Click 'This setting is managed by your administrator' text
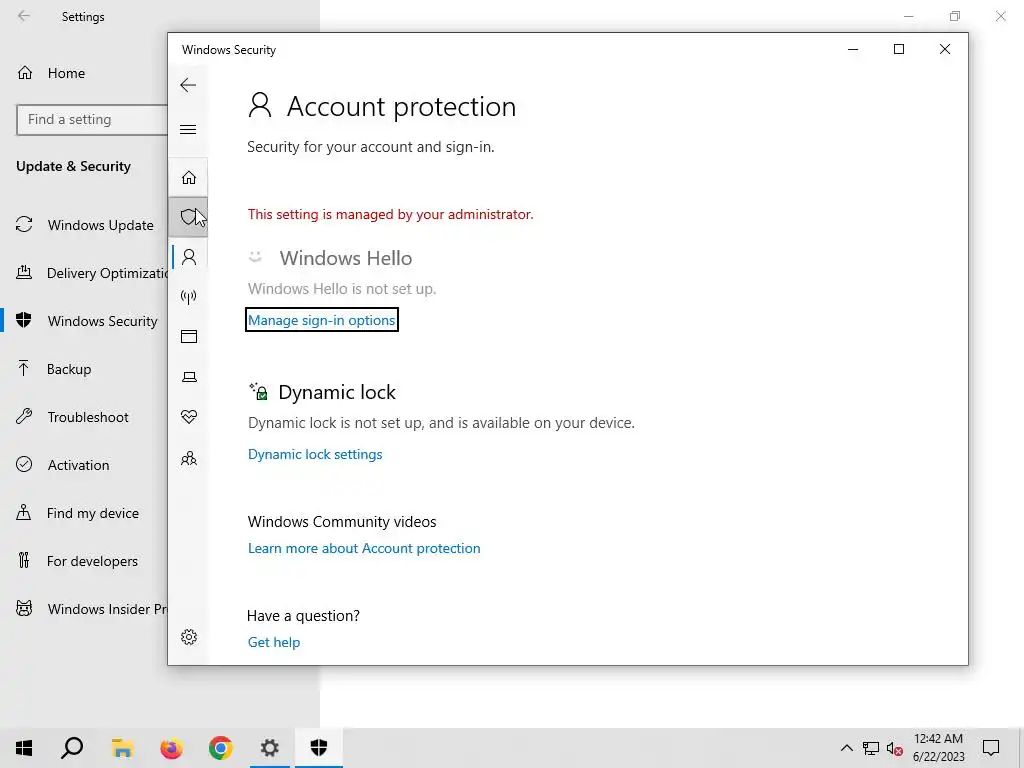Image resolution: width=1024 pixels, height=768 pixels. [x=391, y=214]
